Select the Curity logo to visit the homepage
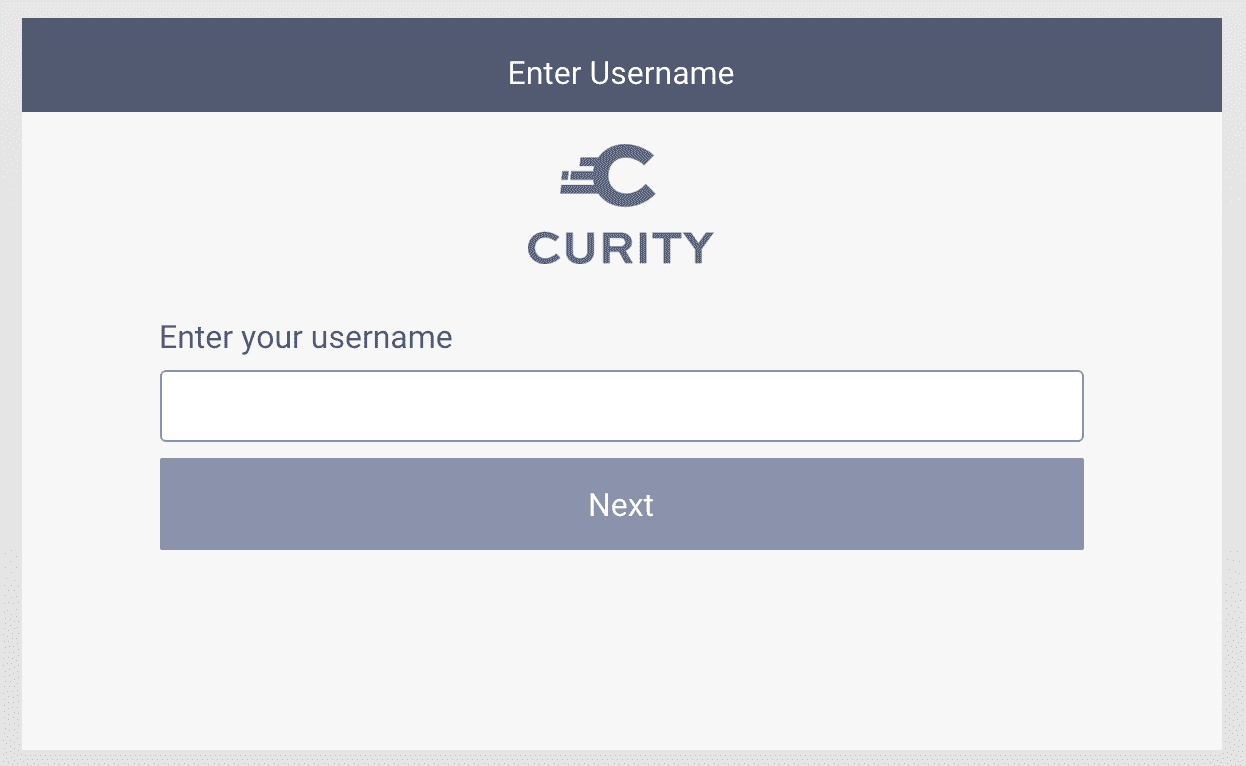1246x766 pixels. point(619,205)
